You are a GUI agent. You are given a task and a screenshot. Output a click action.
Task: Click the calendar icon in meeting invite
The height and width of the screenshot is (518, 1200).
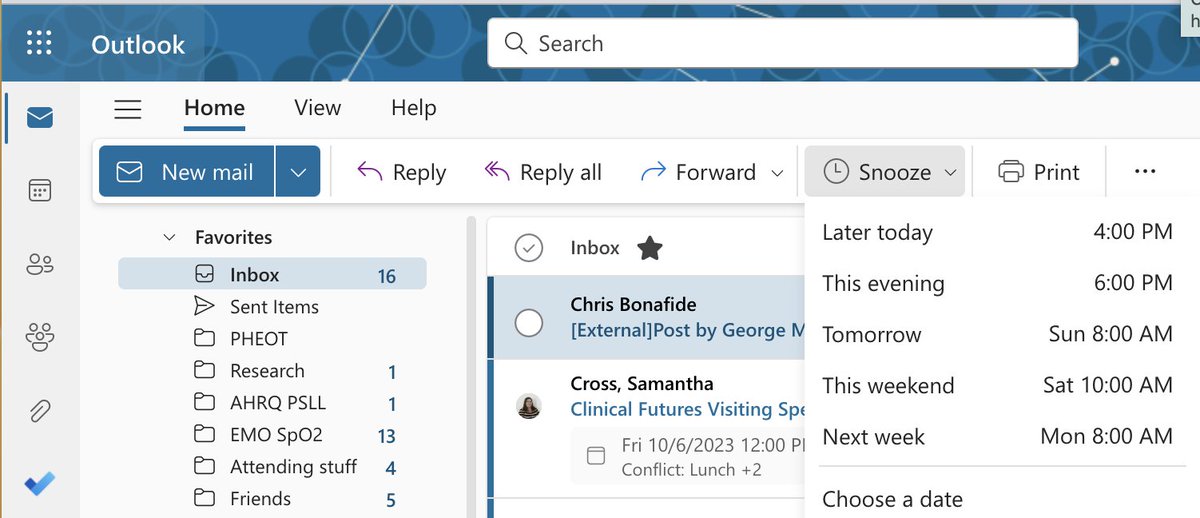(x=595, y=456)
